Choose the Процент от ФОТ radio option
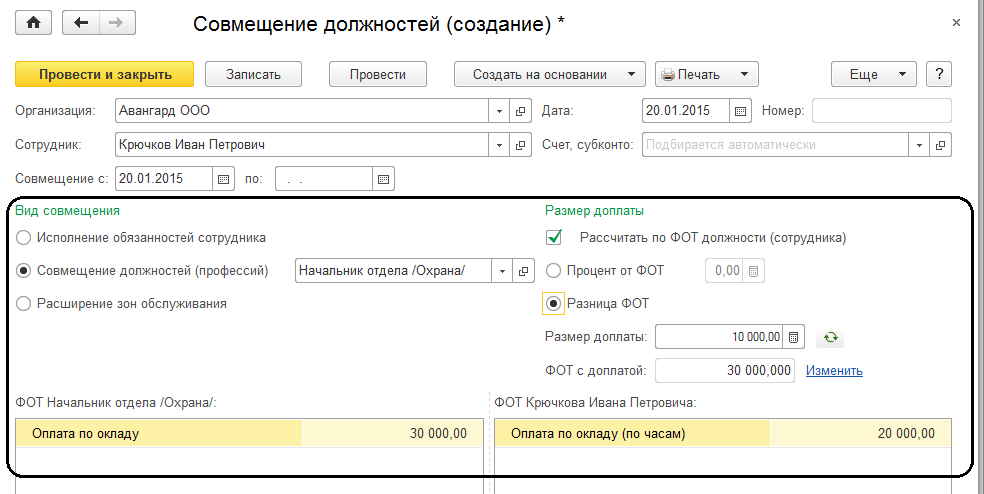This screenshot has width=984, height=494. pos(553,270)
